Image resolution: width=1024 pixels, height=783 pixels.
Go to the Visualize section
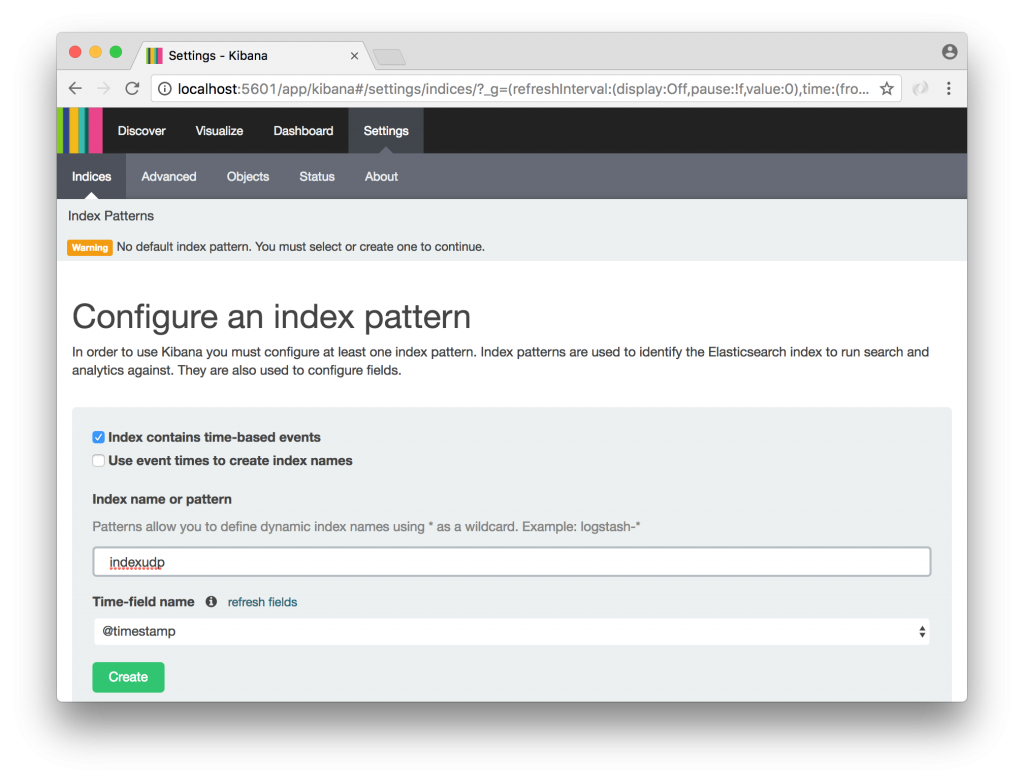point(219,131)
